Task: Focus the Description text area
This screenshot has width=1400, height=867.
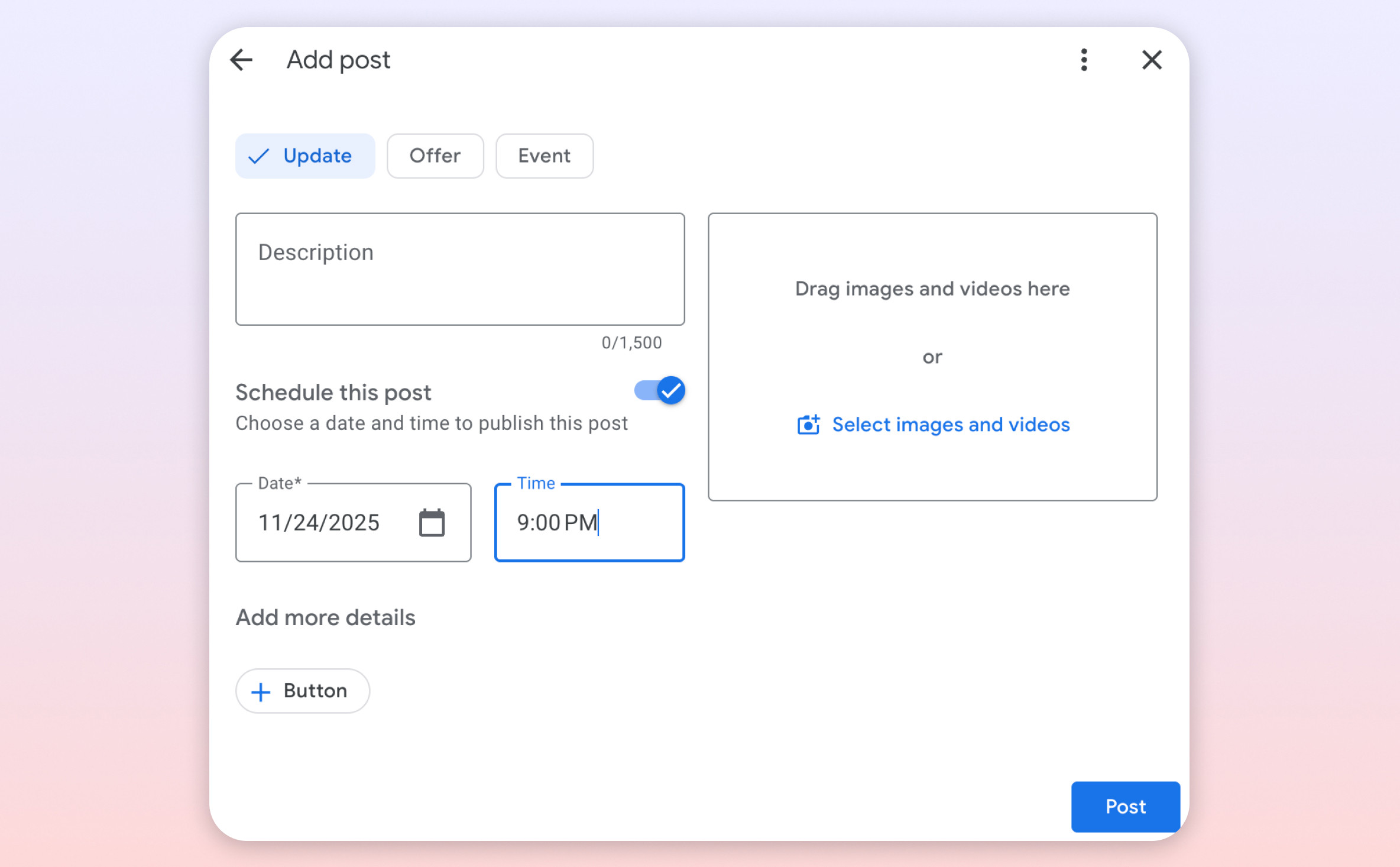Action: coord(460,269)
